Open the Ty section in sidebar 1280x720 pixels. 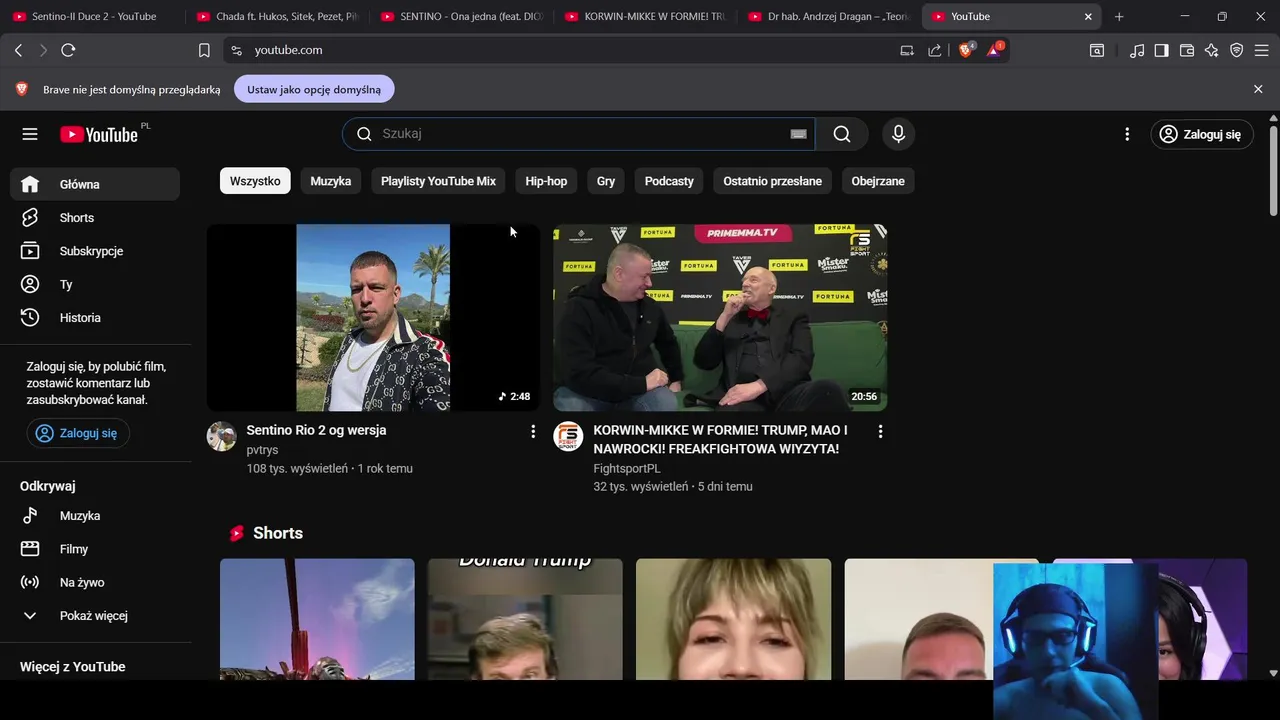coord(95,284)
